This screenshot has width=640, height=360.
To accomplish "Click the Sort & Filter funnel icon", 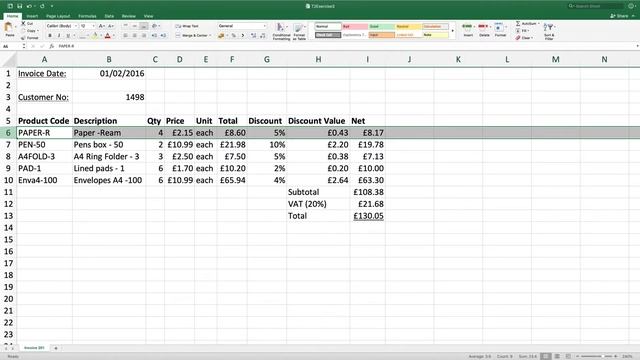I will pos(549,27).
